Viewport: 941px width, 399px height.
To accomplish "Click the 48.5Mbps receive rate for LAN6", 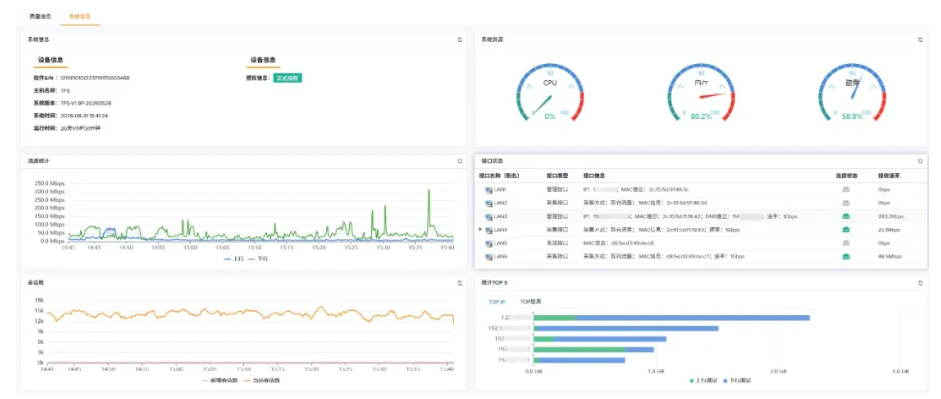I will [x=890, y=256].
